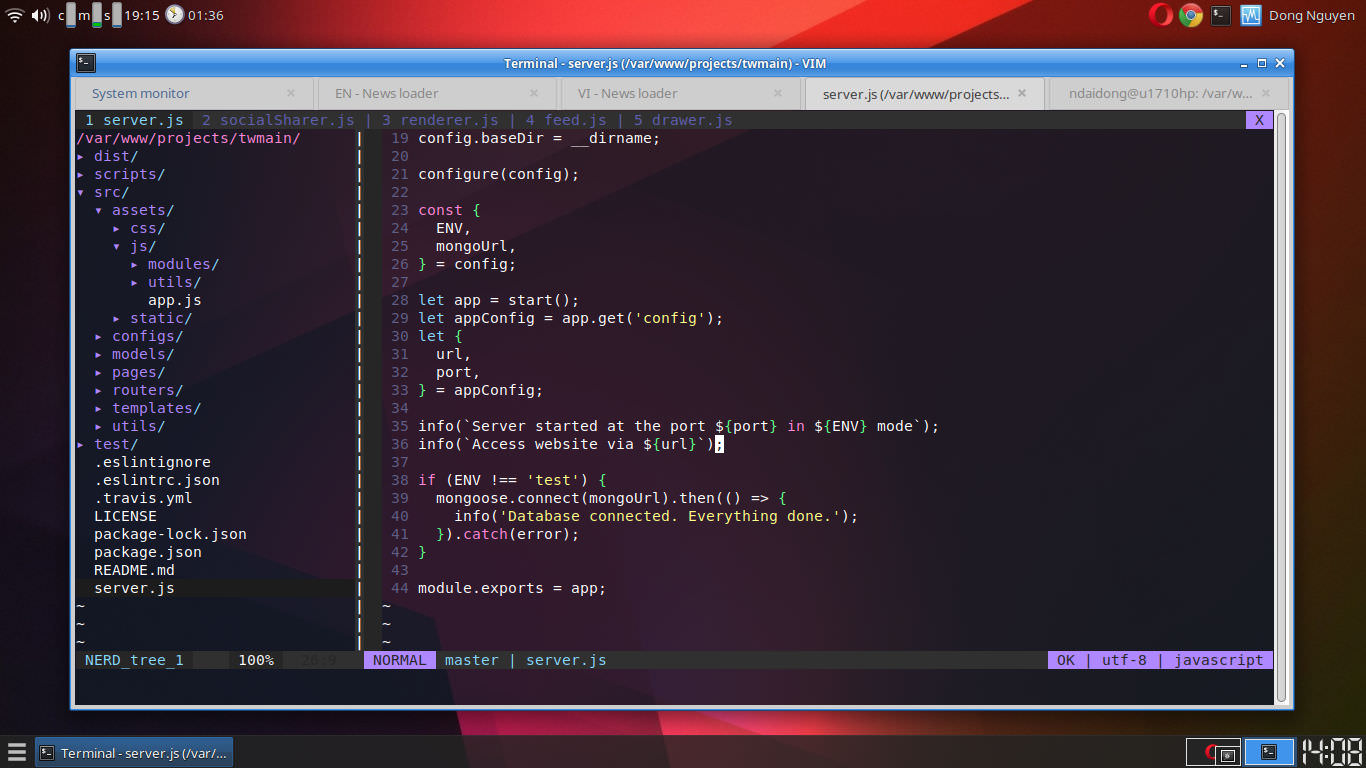Select the socialSharer.js buffer in the buffer bar
The height and width of the screenshot is (768, 1366).
(x=279, y=119)
